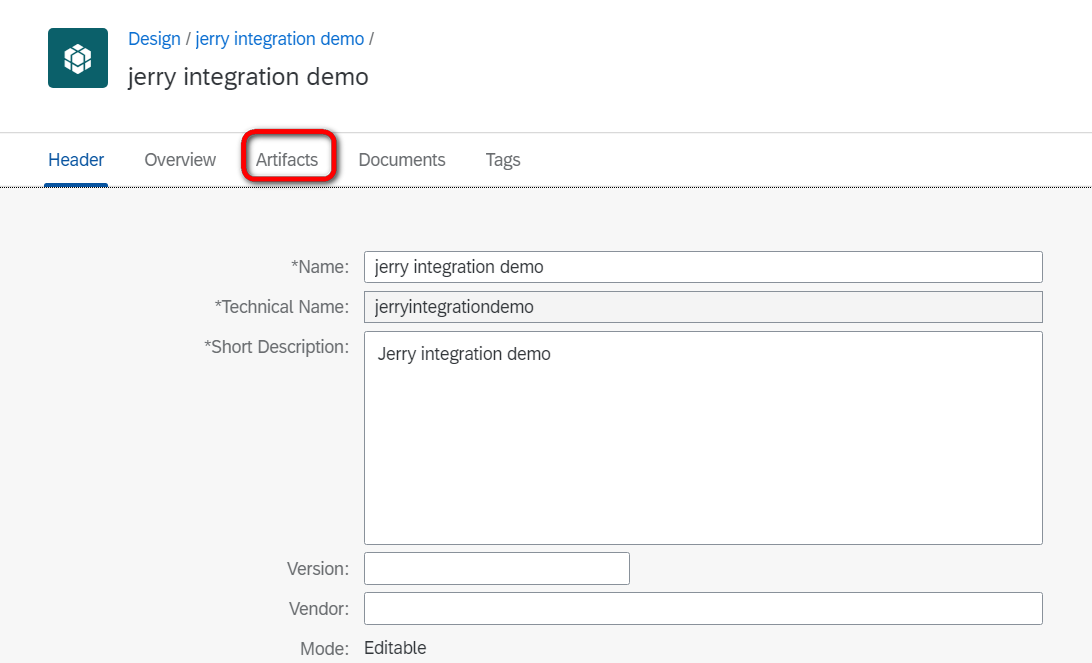Click the large page title heading
The width and height of the screenshot is (1092, 663).
click(x=248, y=77)
